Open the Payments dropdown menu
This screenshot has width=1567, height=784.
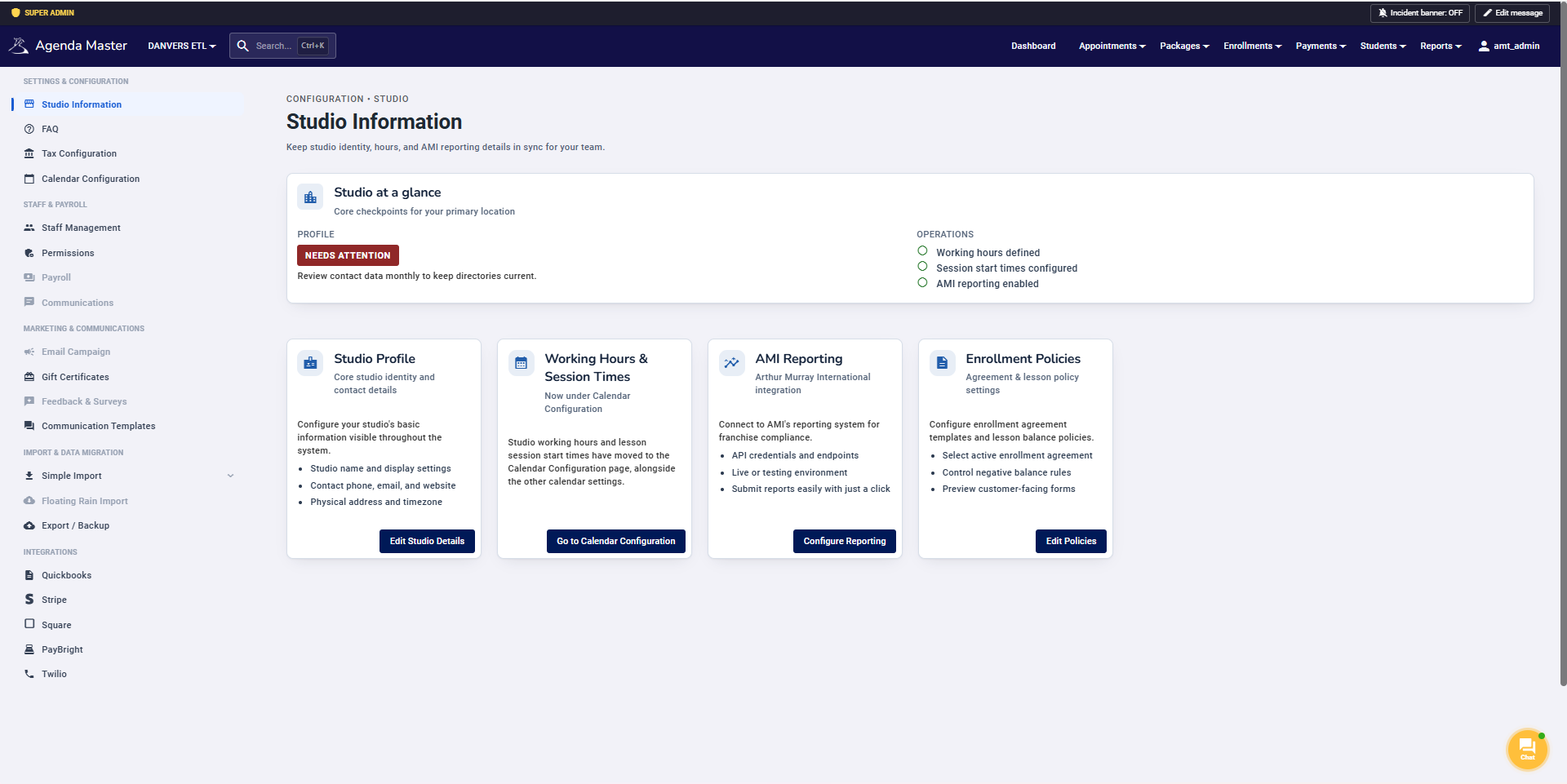click(1321, 46)
